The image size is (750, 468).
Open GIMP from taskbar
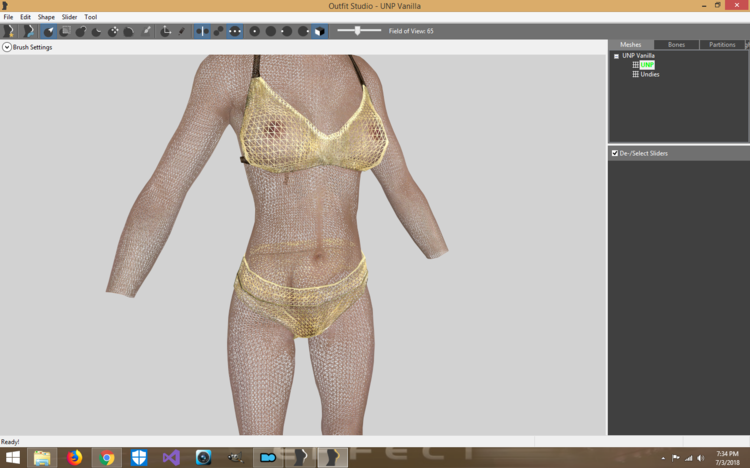(x=235, y=458)
